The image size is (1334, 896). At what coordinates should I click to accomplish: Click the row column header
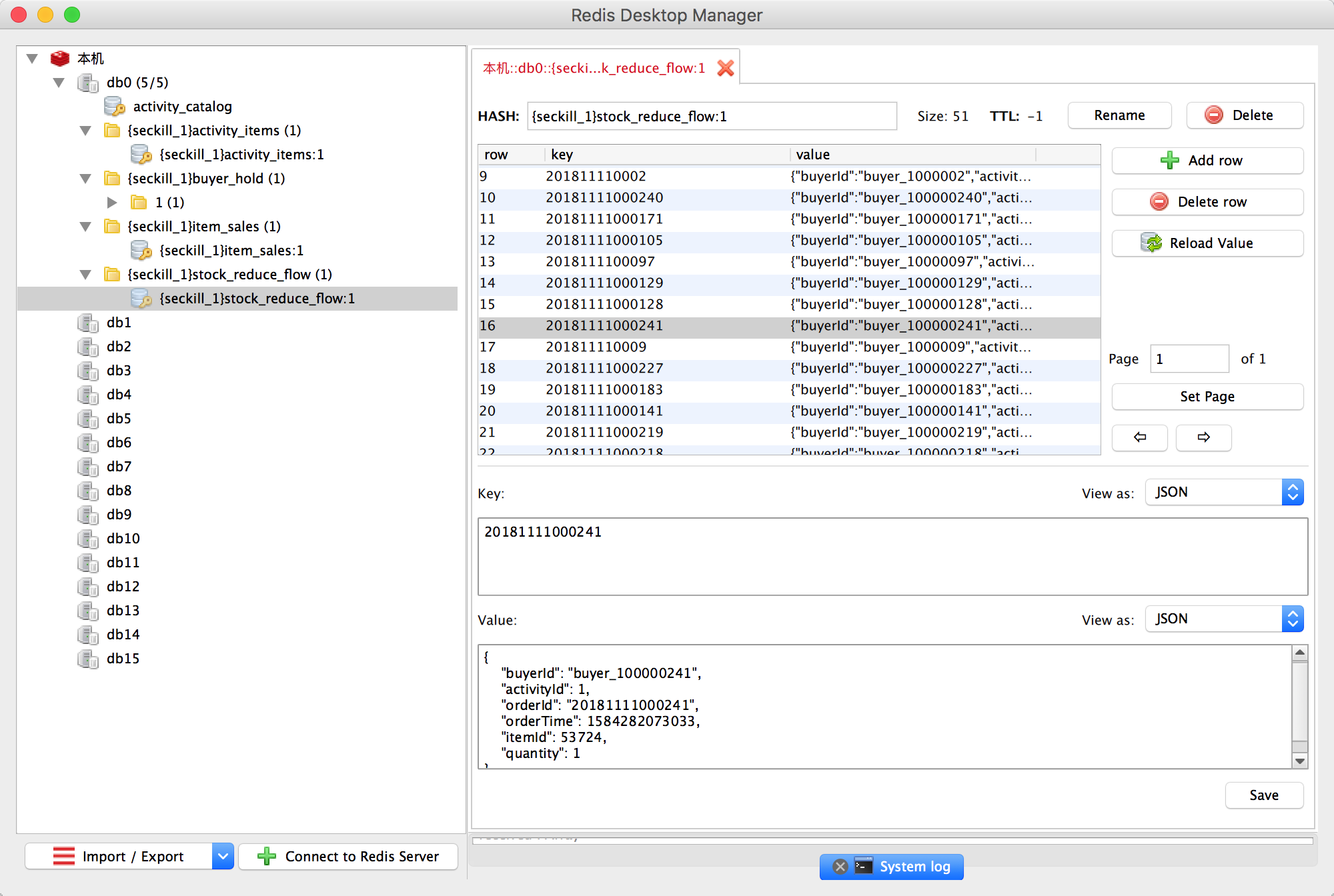pos(511,155)
